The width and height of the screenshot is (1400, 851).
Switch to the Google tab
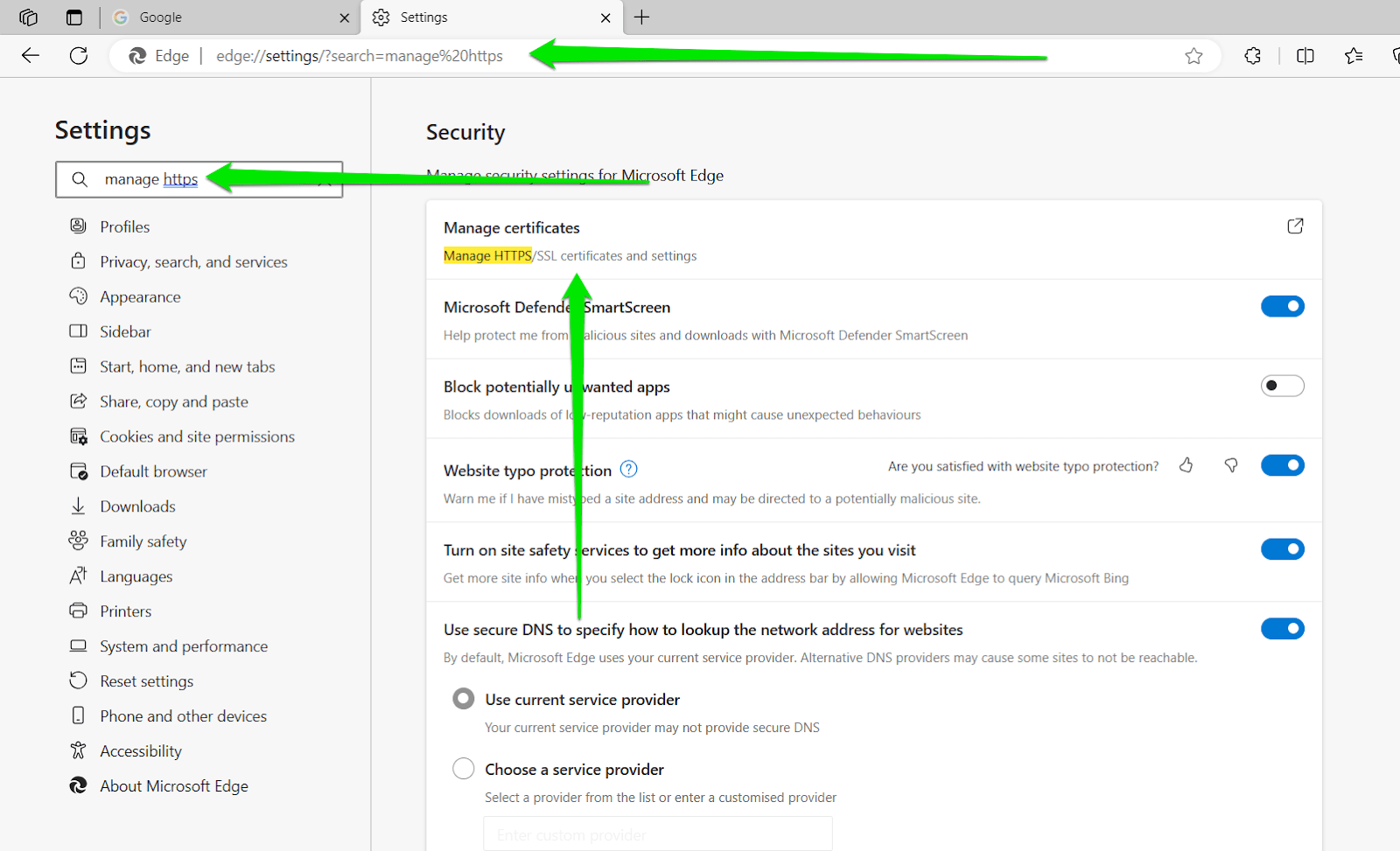(232, 17)
